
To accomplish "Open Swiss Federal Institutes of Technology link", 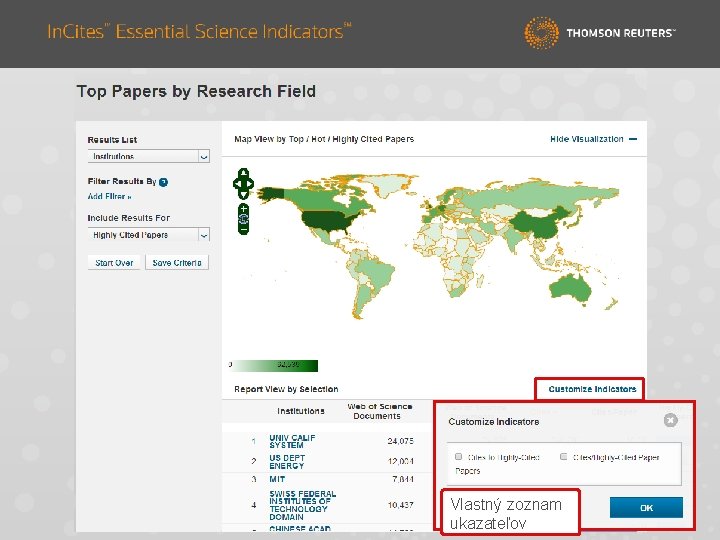I will (303, 505).
